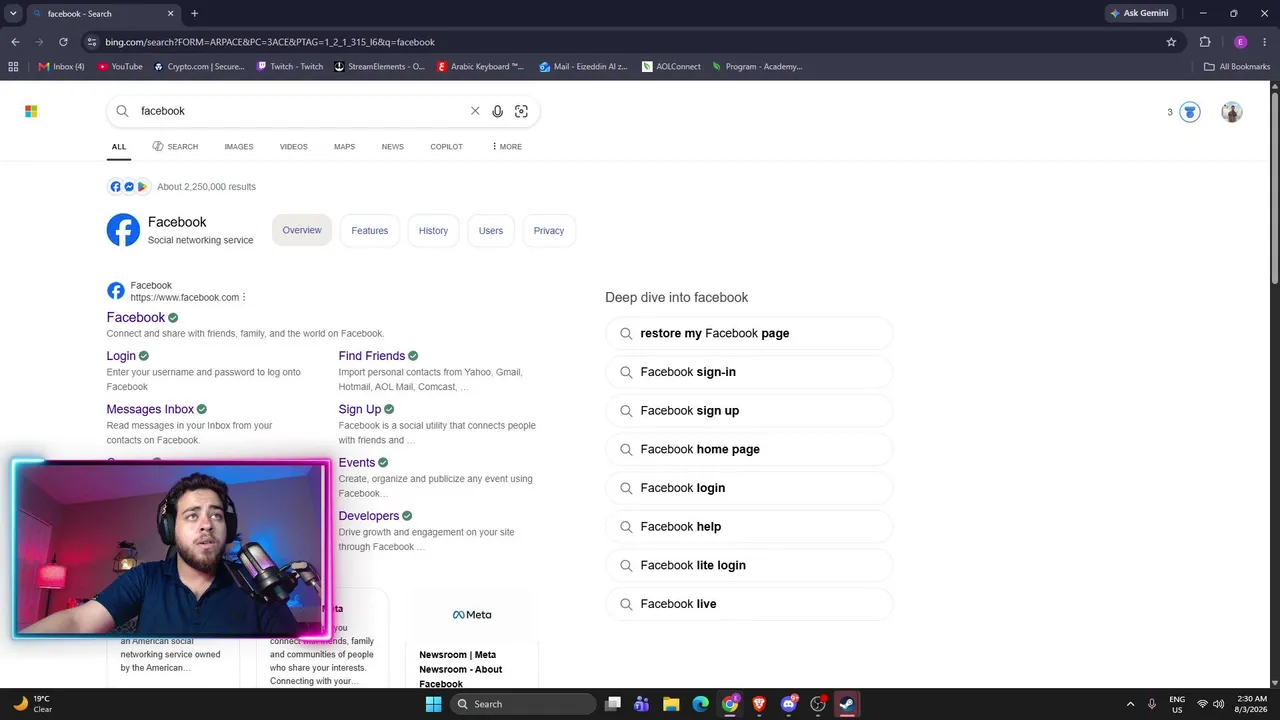1280x720 pixels.
Task: Open the Messages Inbox sitelink
Action: click(x=150, y=409)
